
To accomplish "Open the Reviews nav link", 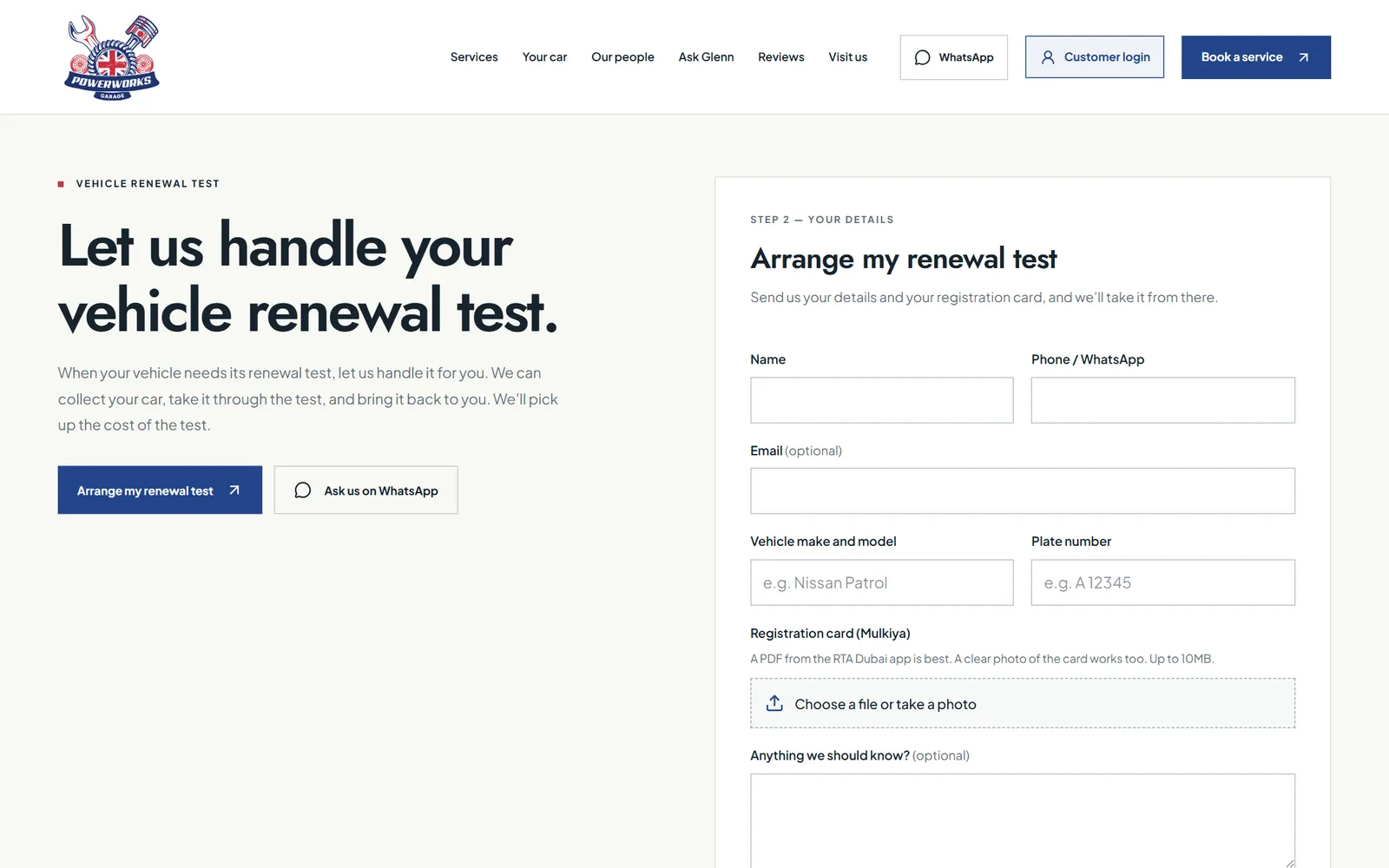I will click(780, 57).
